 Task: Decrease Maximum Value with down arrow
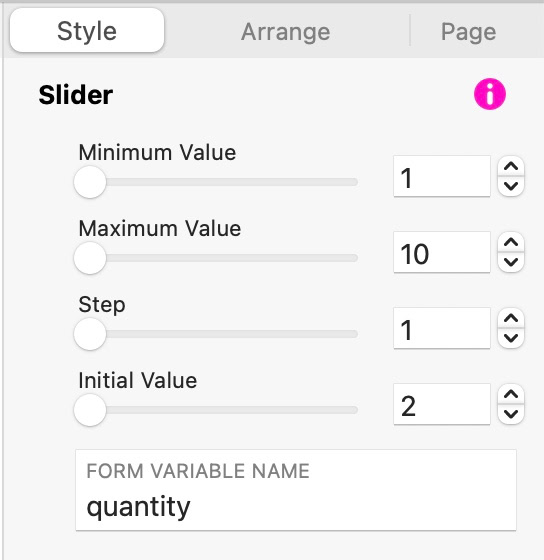(x=511, y=262)
